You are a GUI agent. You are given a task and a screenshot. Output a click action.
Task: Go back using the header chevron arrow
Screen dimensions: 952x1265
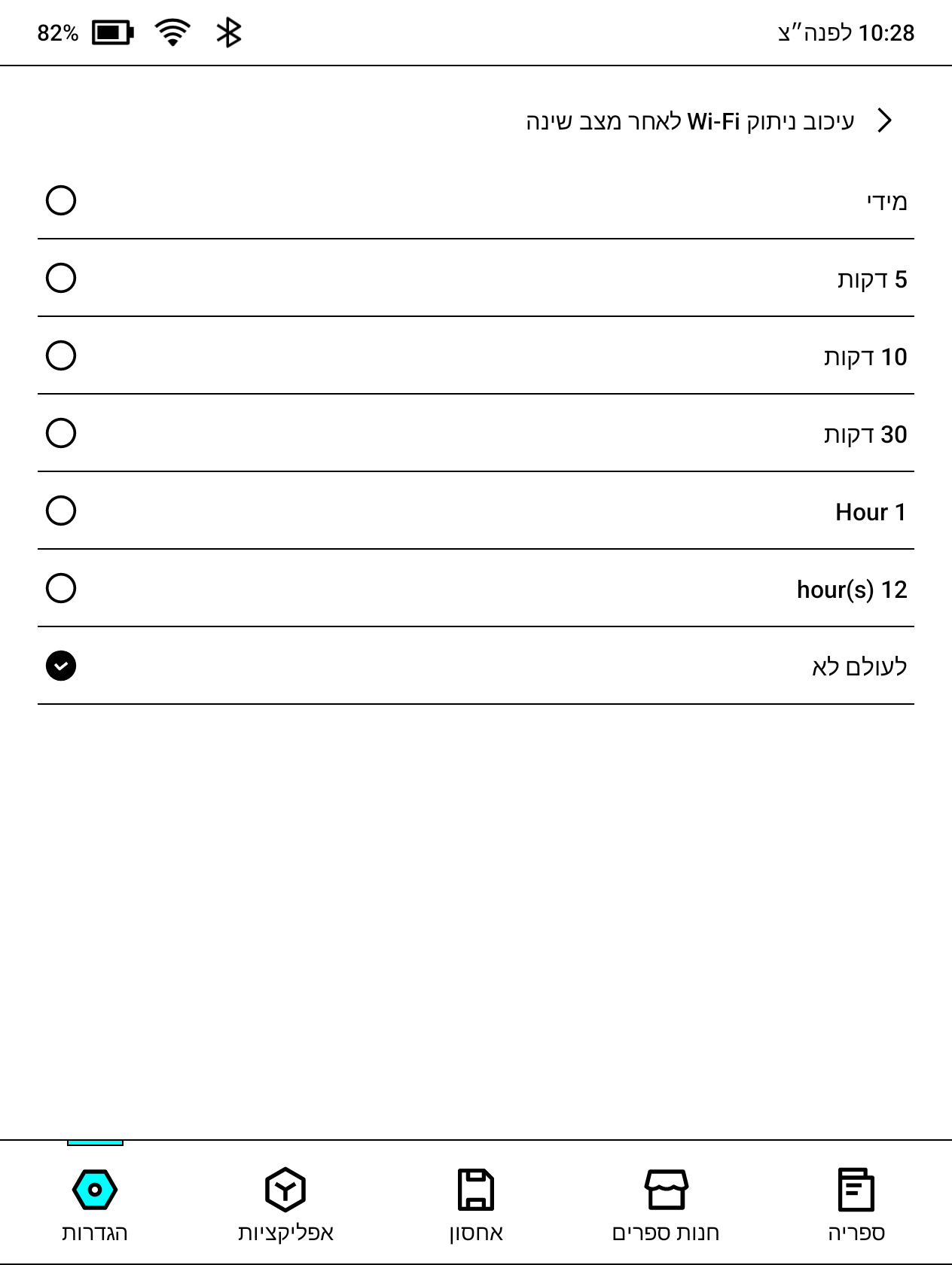tap(886, 120)
